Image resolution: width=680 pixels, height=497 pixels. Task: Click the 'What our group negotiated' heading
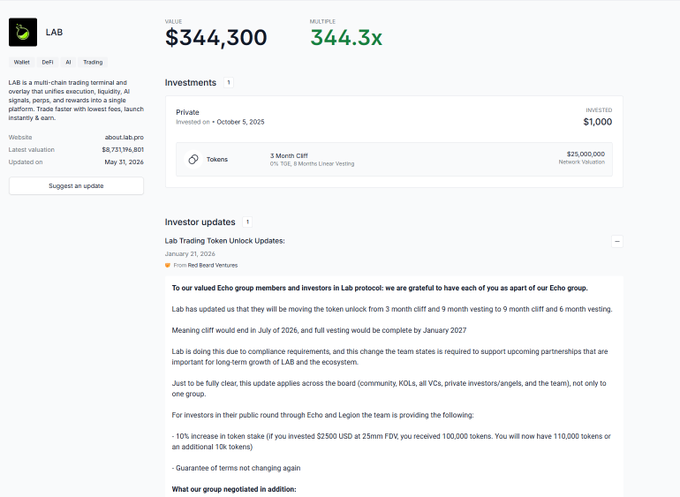(234, 489)
